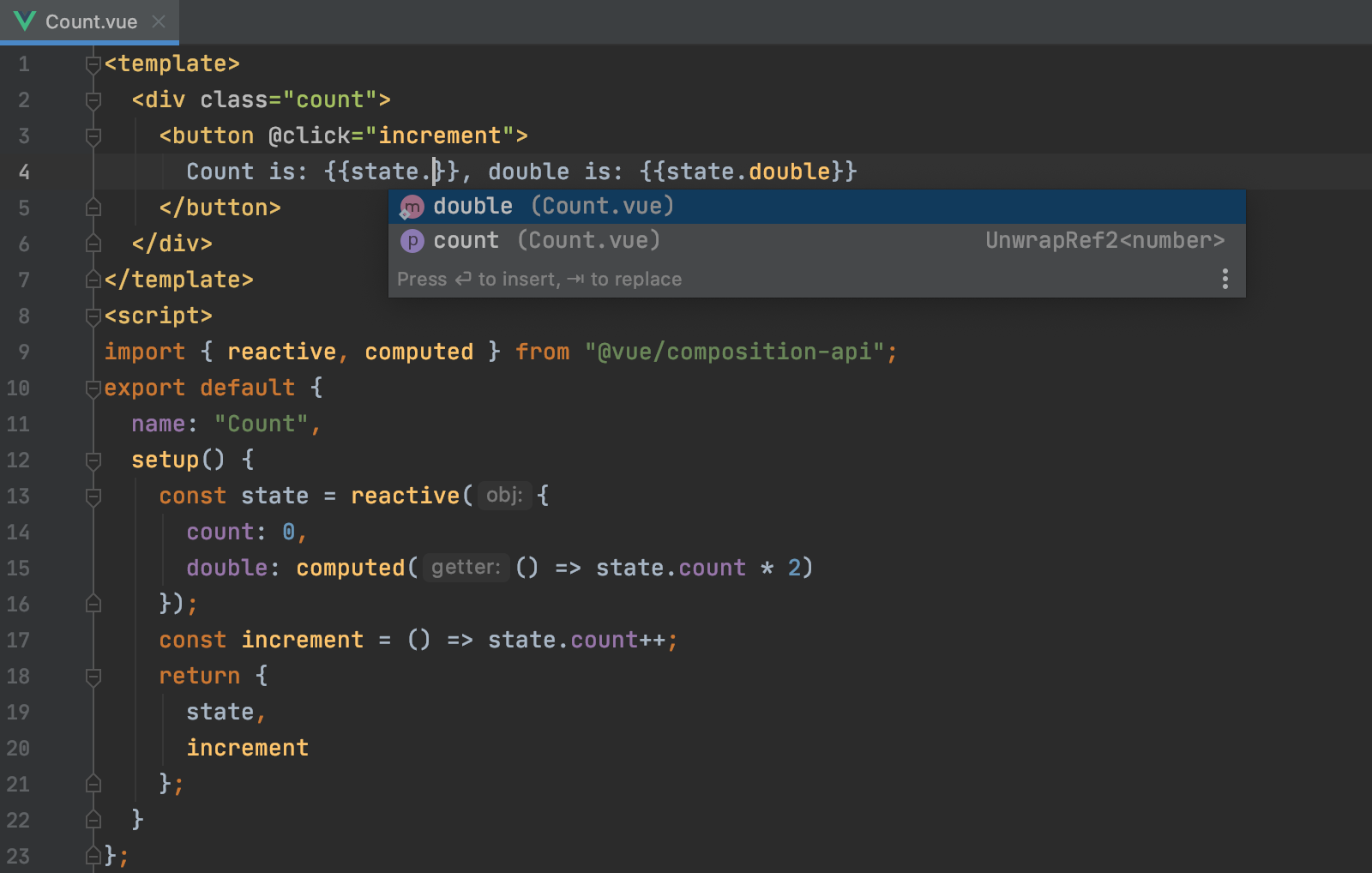Click the class="count" attribute
1372x873 pixels.
coord(289,100)
